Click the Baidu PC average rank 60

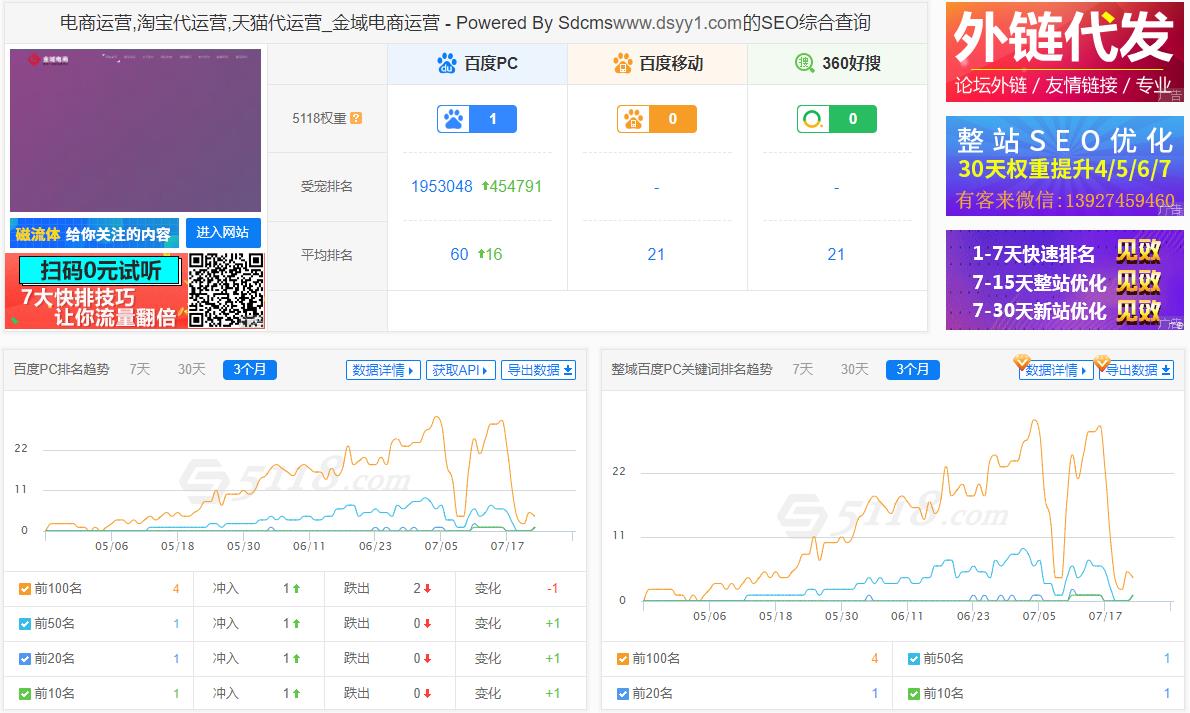[x=459, y=254]
